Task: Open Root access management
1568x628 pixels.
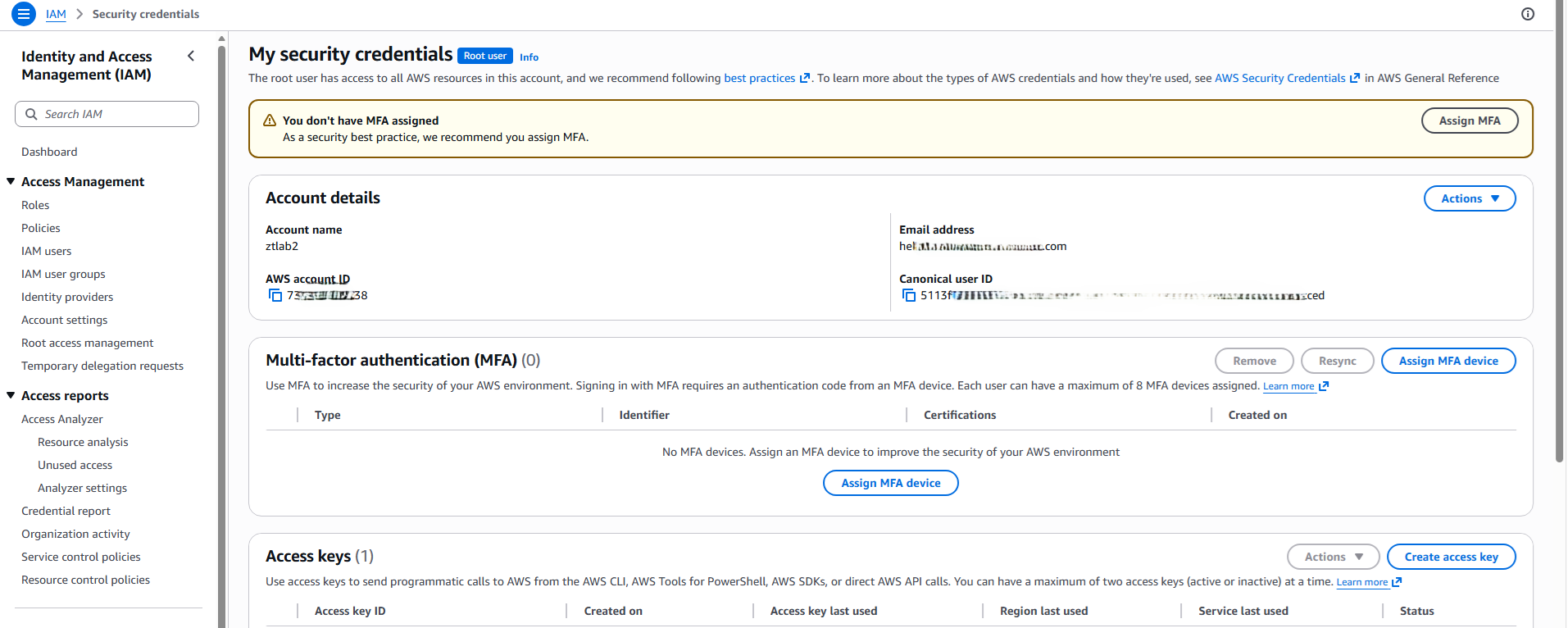Action: 87,343
